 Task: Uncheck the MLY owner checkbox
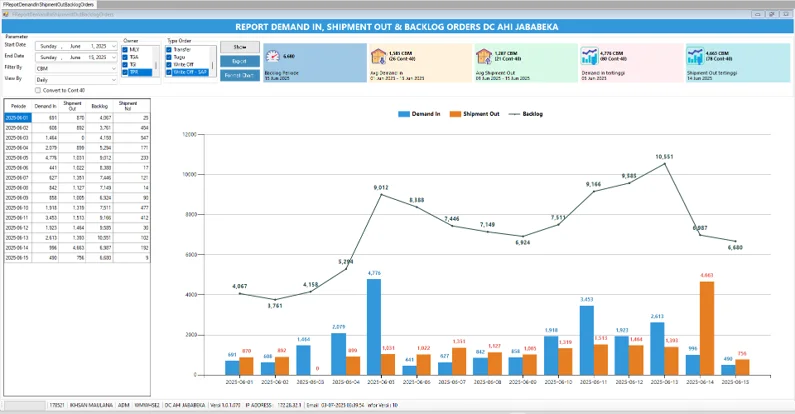pos(126,49)
